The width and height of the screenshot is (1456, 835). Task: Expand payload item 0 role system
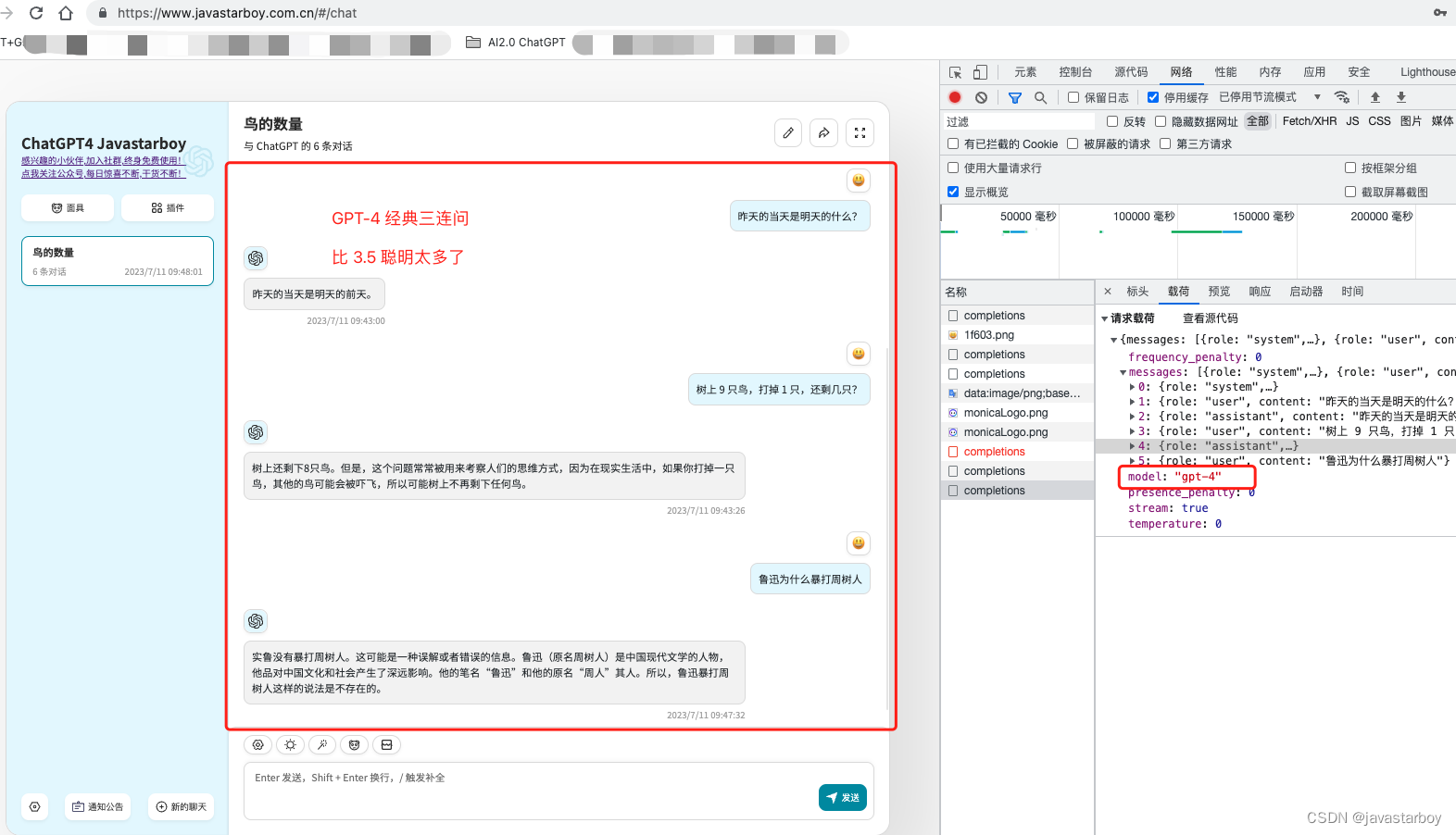1132,387
